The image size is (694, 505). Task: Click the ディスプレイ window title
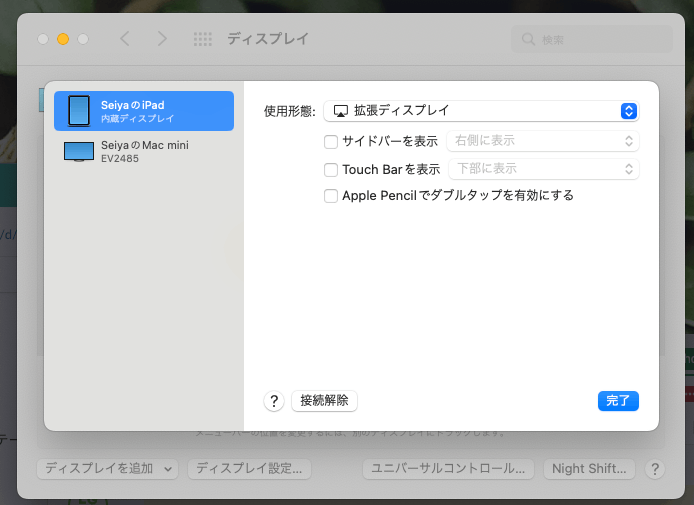(268, 39)
